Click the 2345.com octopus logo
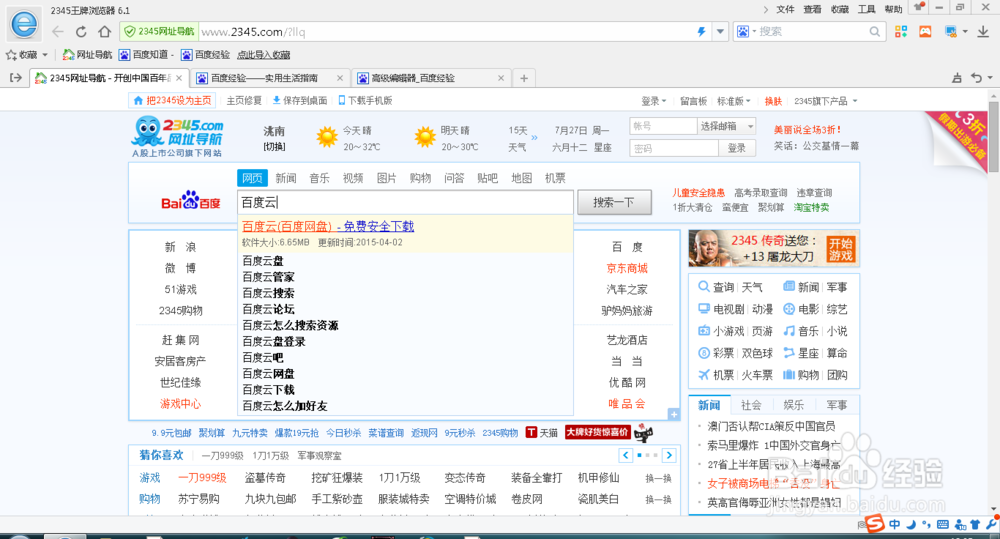Image resolution: width=1000 pixels, height=539 pixels. pyautogui.click(x=177, y=137)
